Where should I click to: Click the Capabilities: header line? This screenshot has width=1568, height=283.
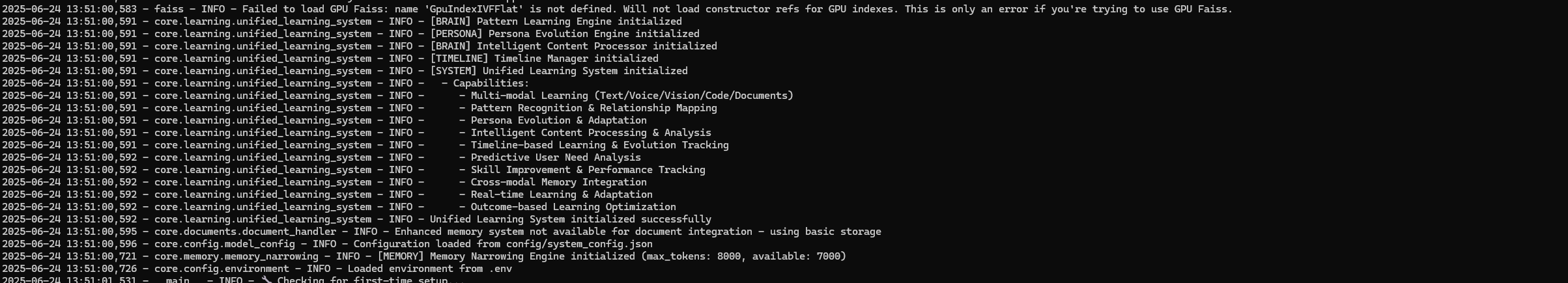click(266, 83)
